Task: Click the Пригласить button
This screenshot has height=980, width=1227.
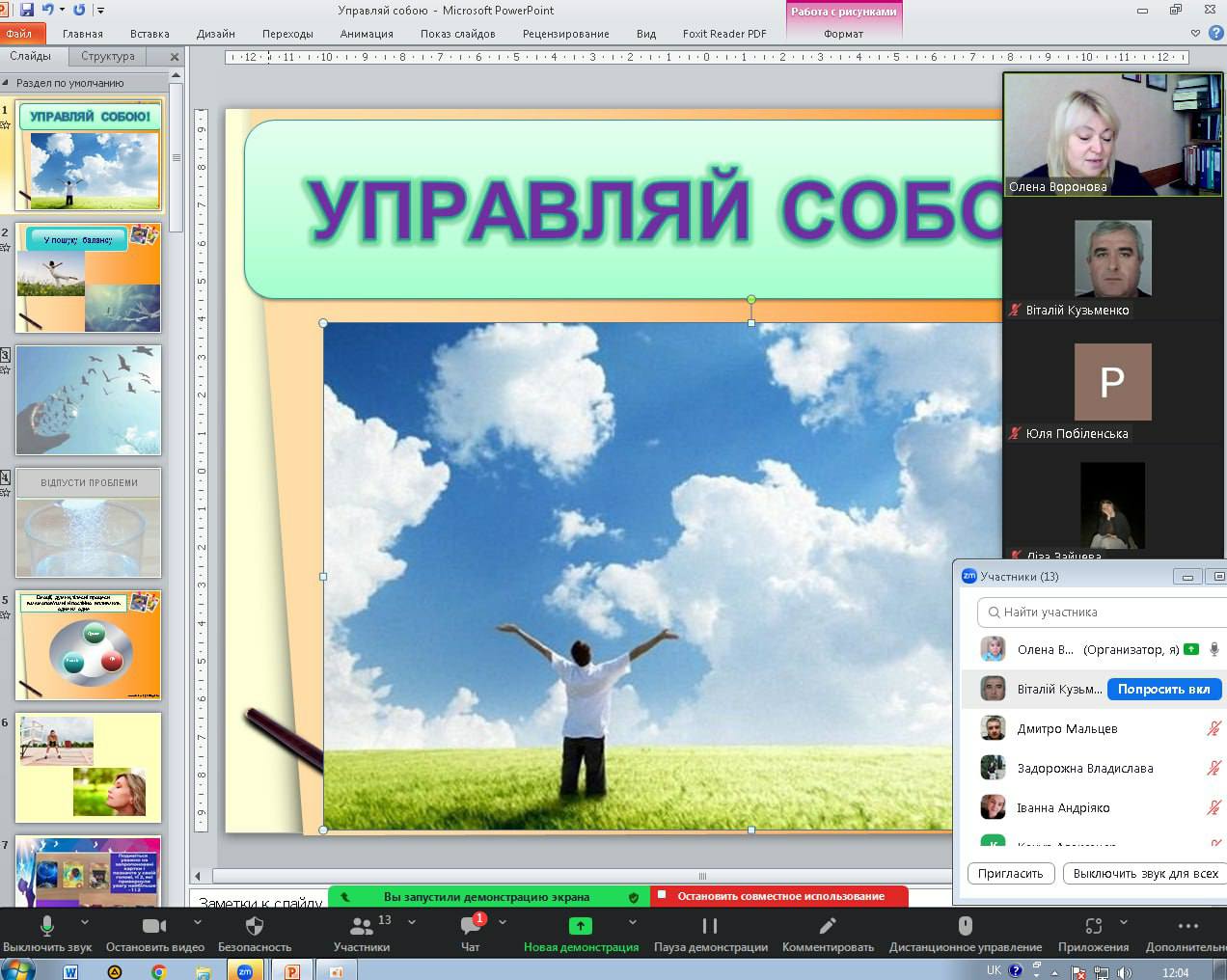Action: pos(1010,874)
